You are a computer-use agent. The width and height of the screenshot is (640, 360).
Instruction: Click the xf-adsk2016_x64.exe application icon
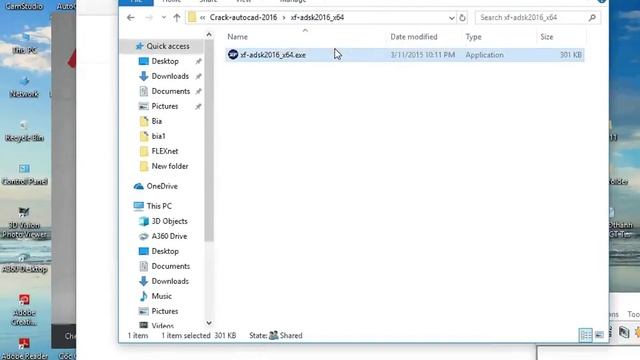tap(233, 54)
